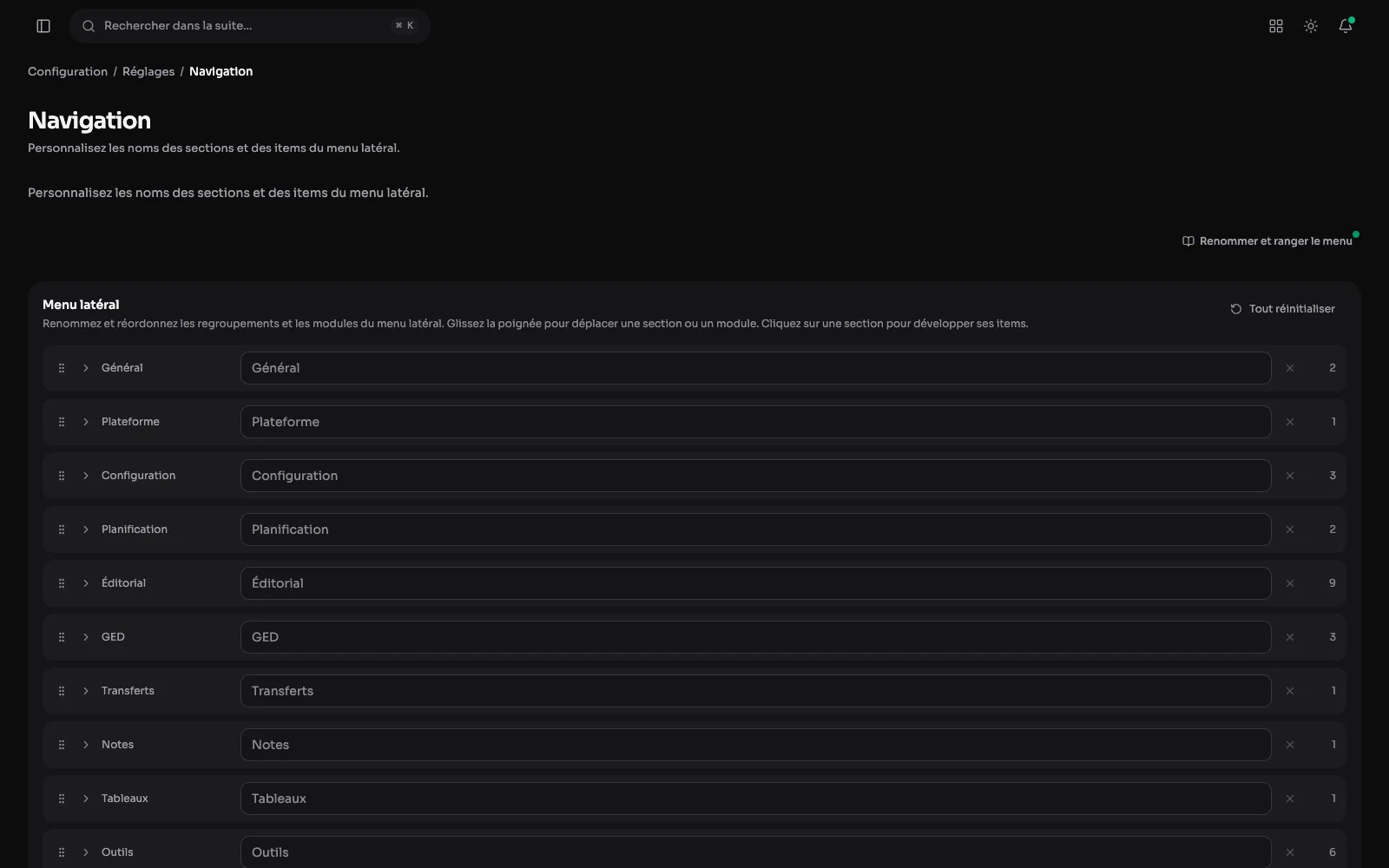Focus the Rechercher dans la suite search box
The width and height of the screenshot is (1389, 868).
click(x=250, y=26)
